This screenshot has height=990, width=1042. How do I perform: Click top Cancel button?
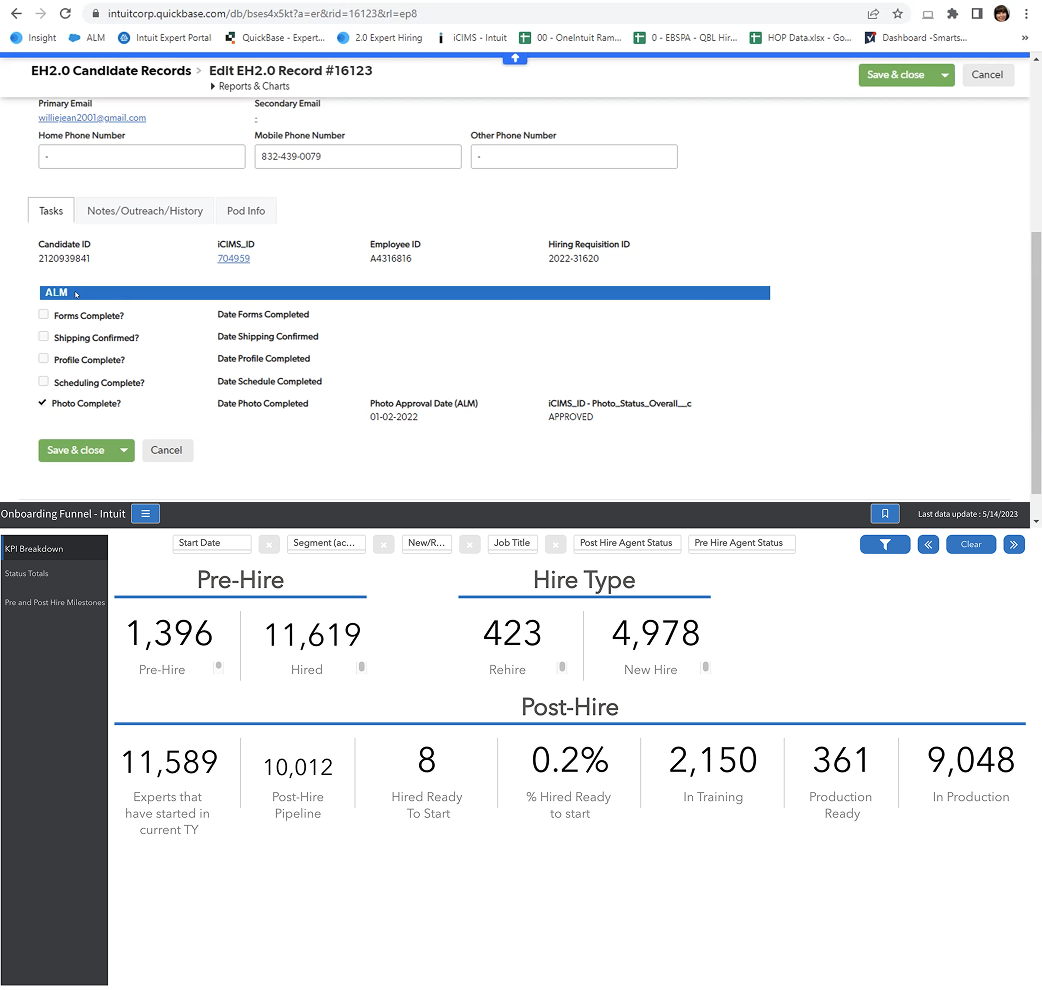click(987, 75)
